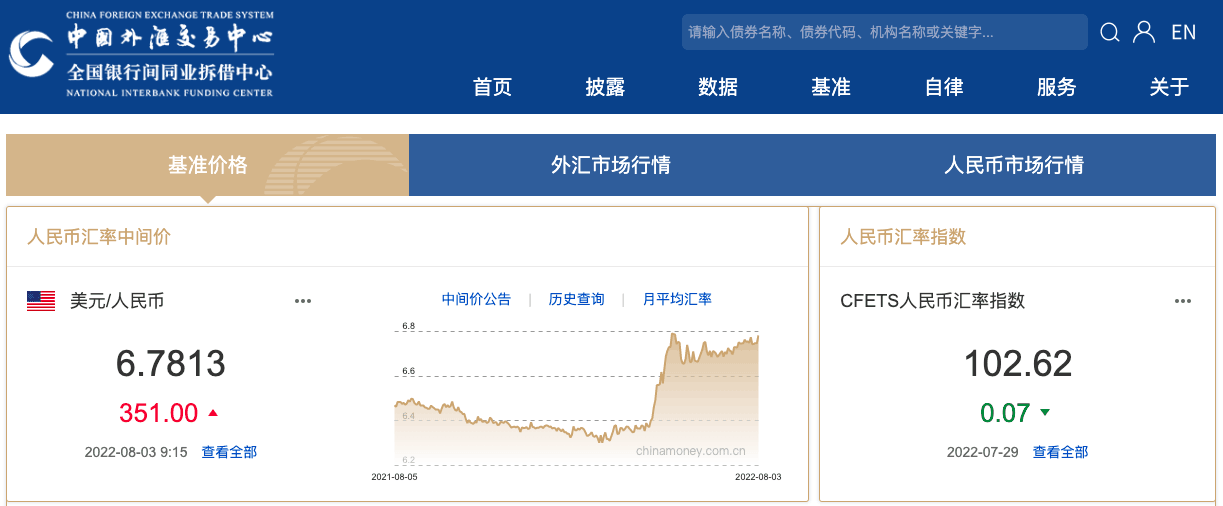Click the 全国银行间同业拆借中心 title text
Screen dimensions: 1223x506
tap(170, 73)
